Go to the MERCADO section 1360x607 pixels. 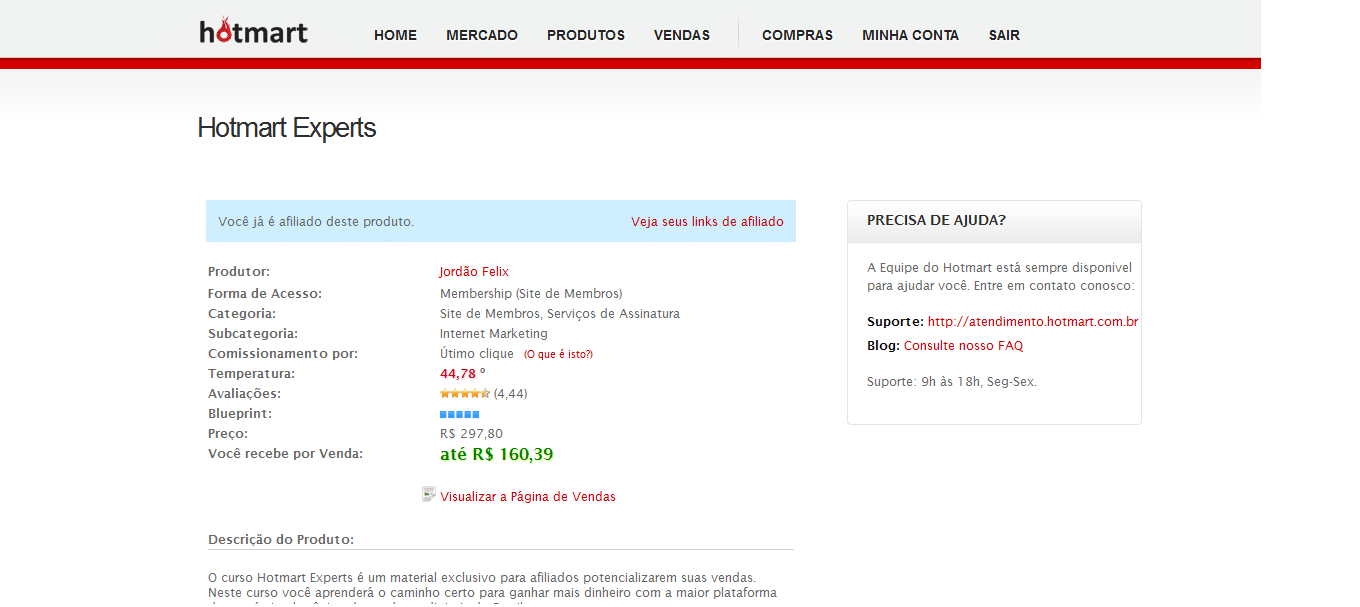click(x=482, y=35)
